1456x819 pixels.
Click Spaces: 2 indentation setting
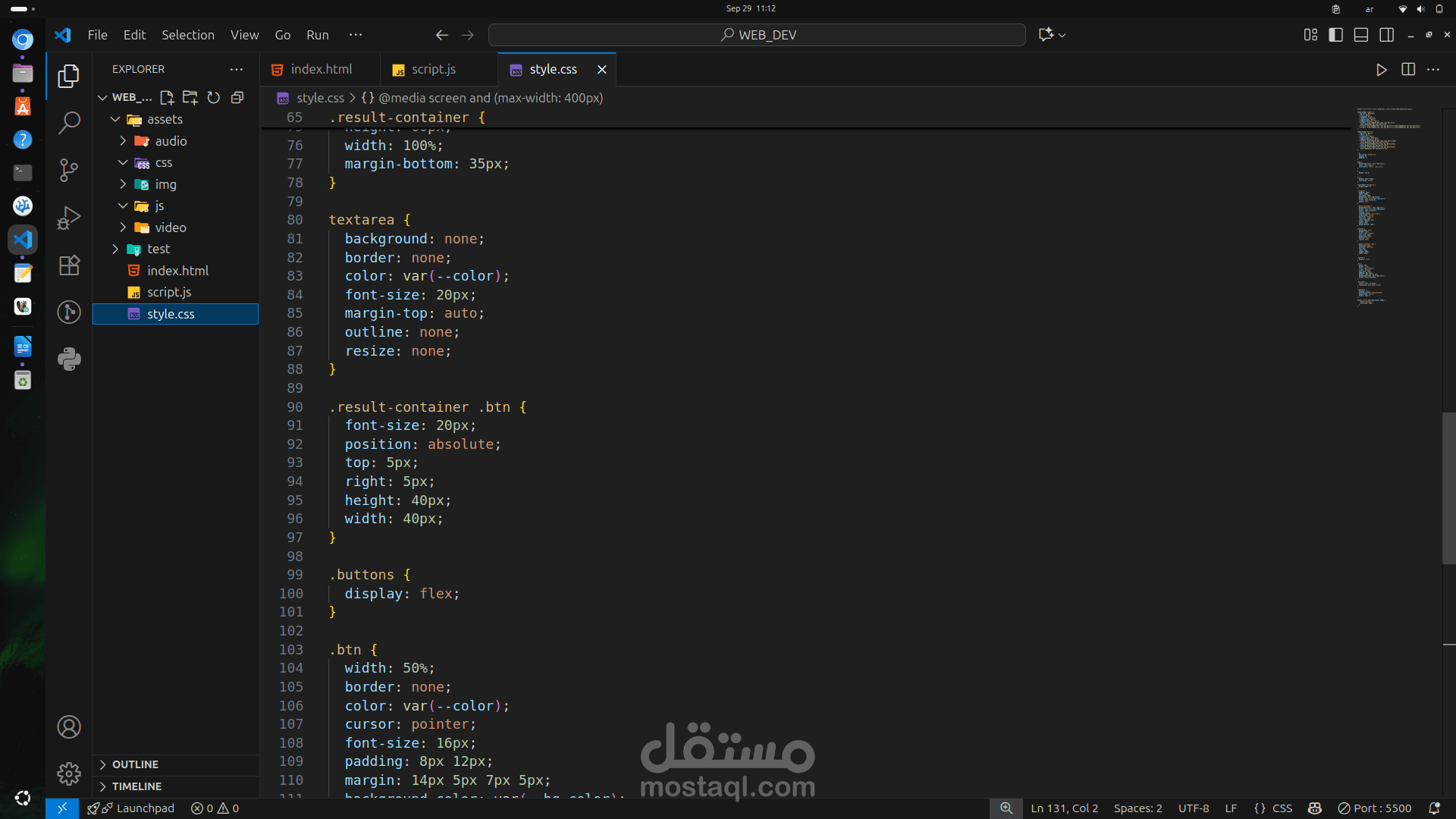(x=1137, y=808)
